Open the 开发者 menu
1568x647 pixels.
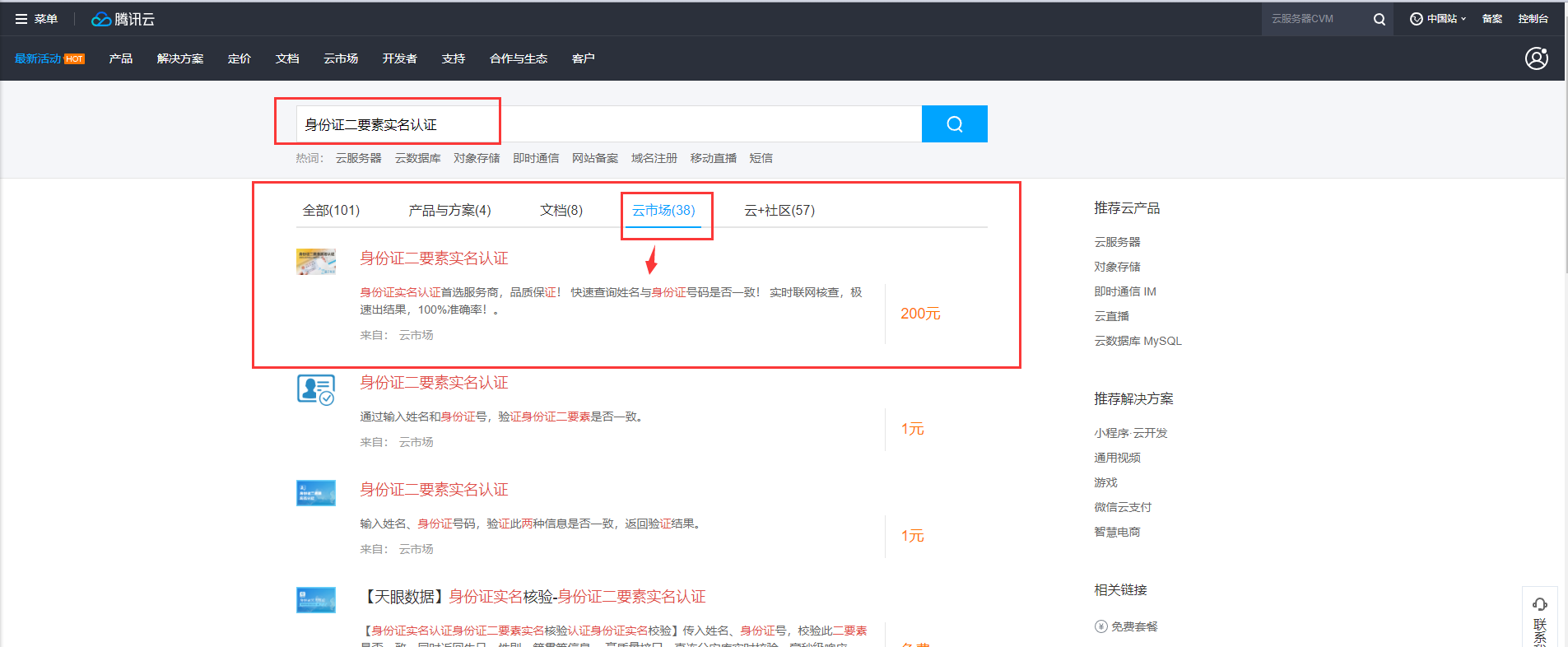coord(400,58)
